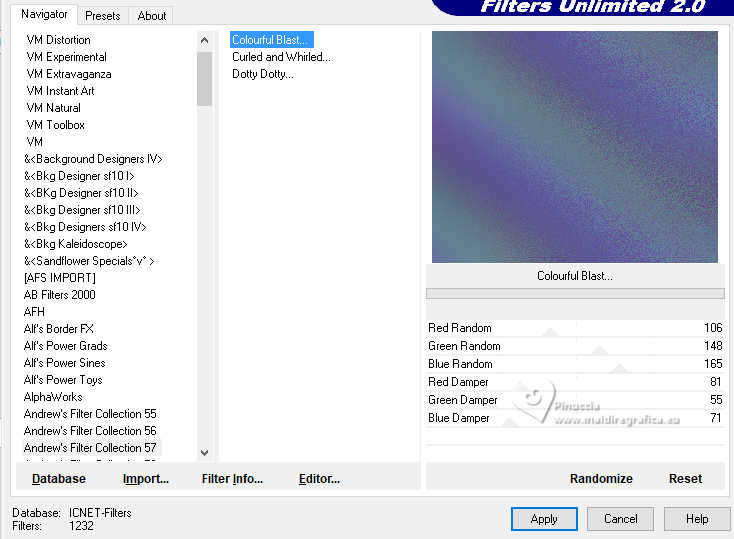Select VM Natural category
The image size is (734, 539).
click(x=53, y=108)
